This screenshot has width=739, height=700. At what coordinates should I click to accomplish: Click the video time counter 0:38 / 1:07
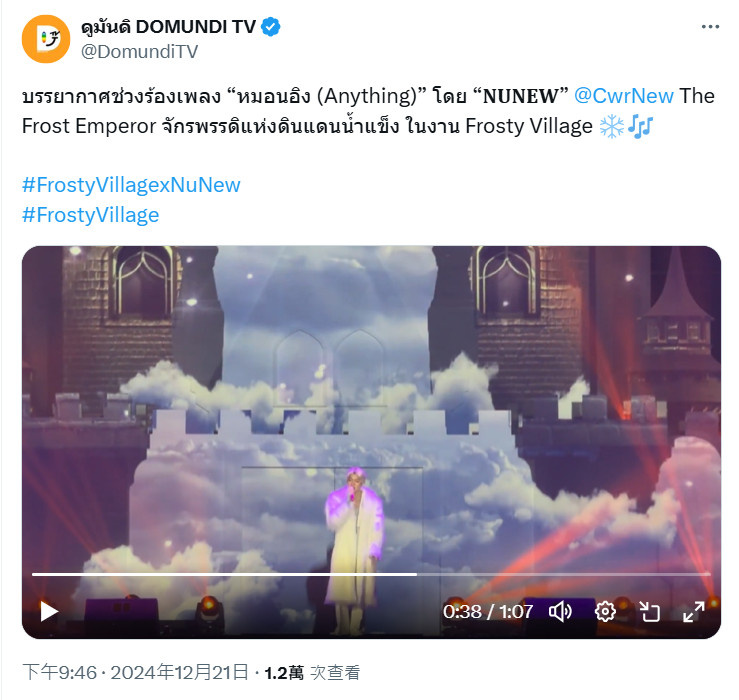coord(488,611)
